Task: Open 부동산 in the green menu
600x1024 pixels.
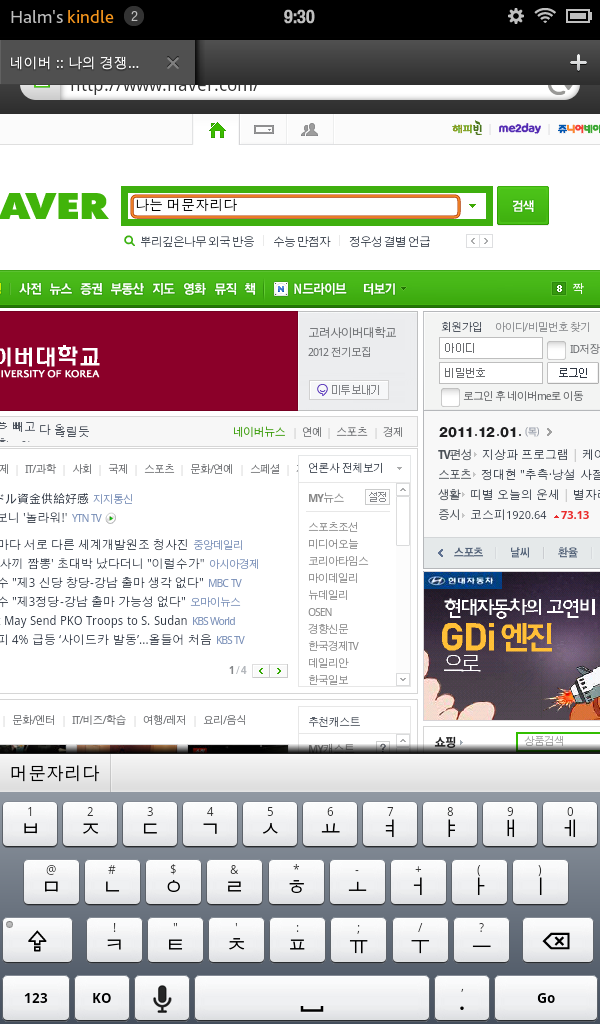Action: (127, 289)
